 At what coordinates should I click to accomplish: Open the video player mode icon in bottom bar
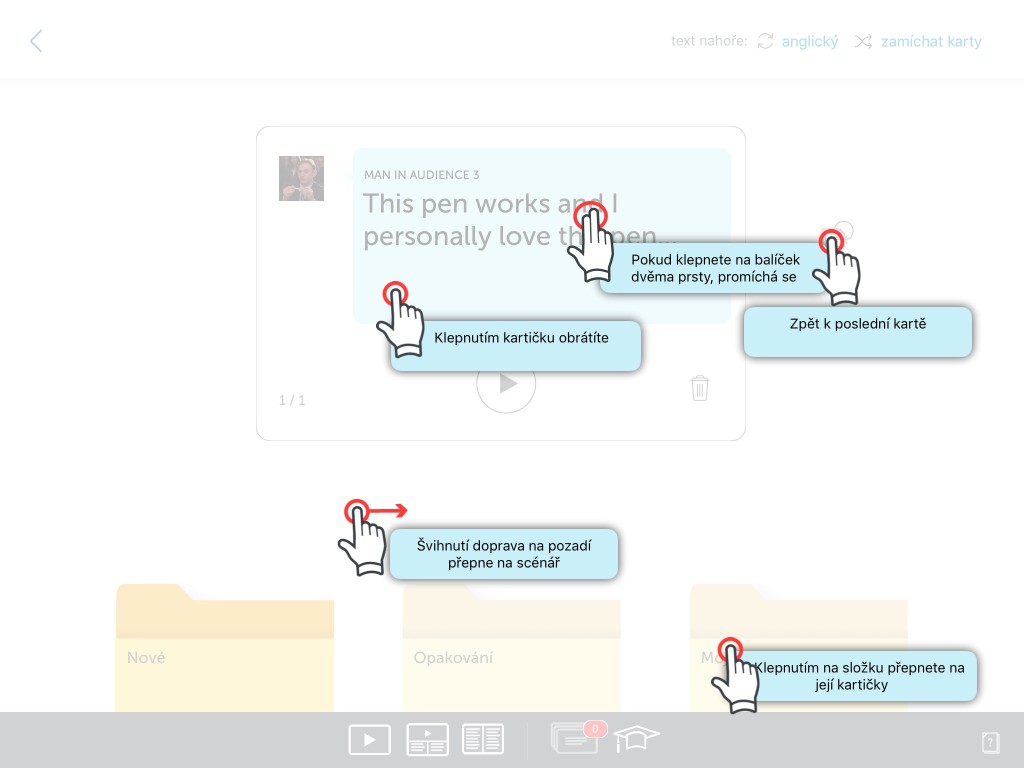pos(370,740)
